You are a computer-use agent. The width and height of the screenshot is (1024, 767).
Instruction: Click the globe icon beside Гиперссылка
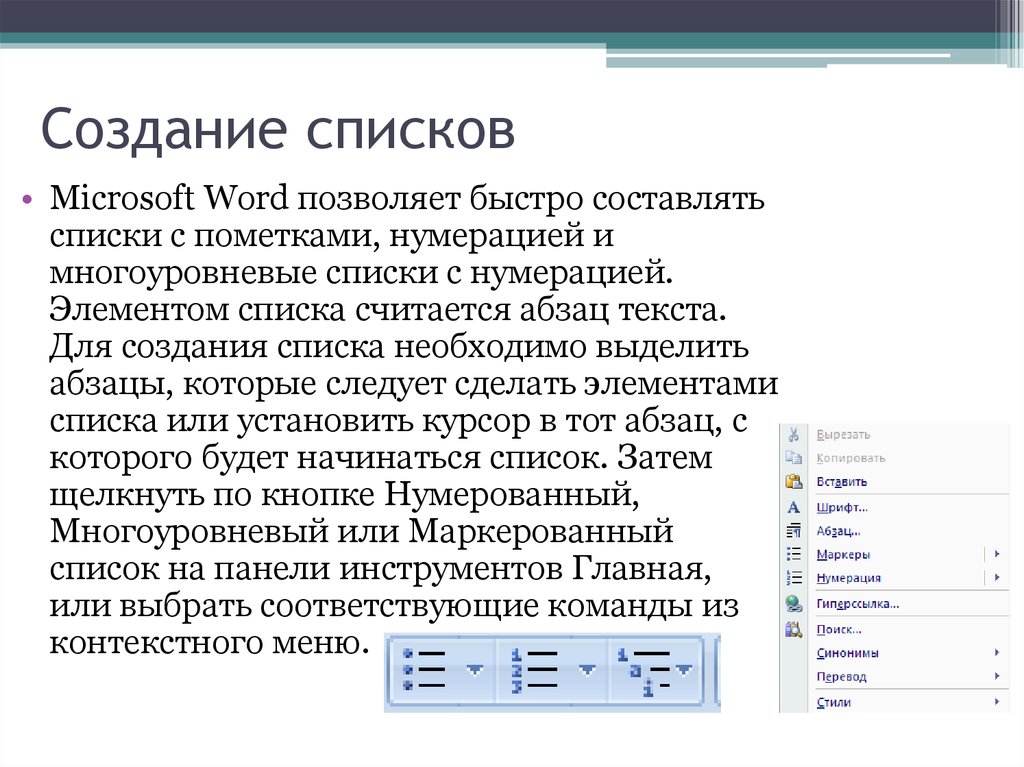(793, 604)
